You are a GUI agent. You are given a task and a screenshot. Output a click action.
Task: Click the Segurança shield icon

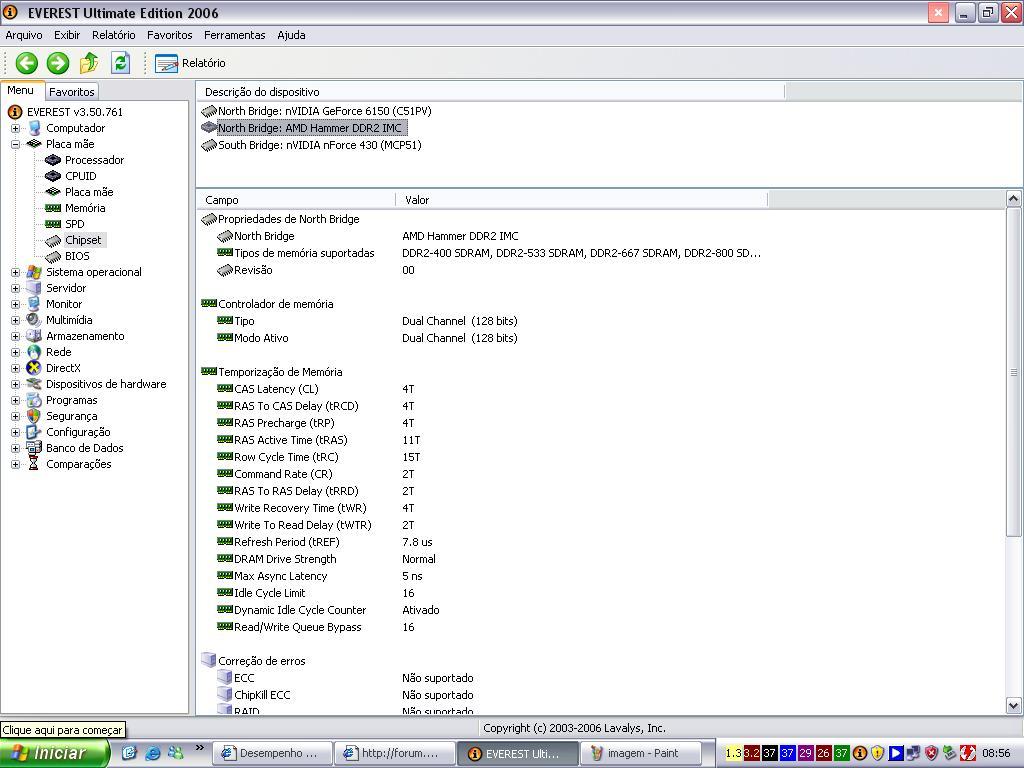[34, 416]
